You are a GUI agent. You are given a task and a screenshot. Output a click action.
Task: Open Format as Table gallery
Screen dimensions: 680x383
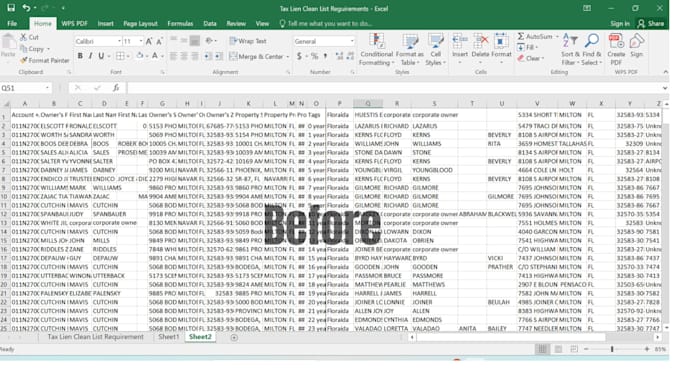(x=409, y=49)
